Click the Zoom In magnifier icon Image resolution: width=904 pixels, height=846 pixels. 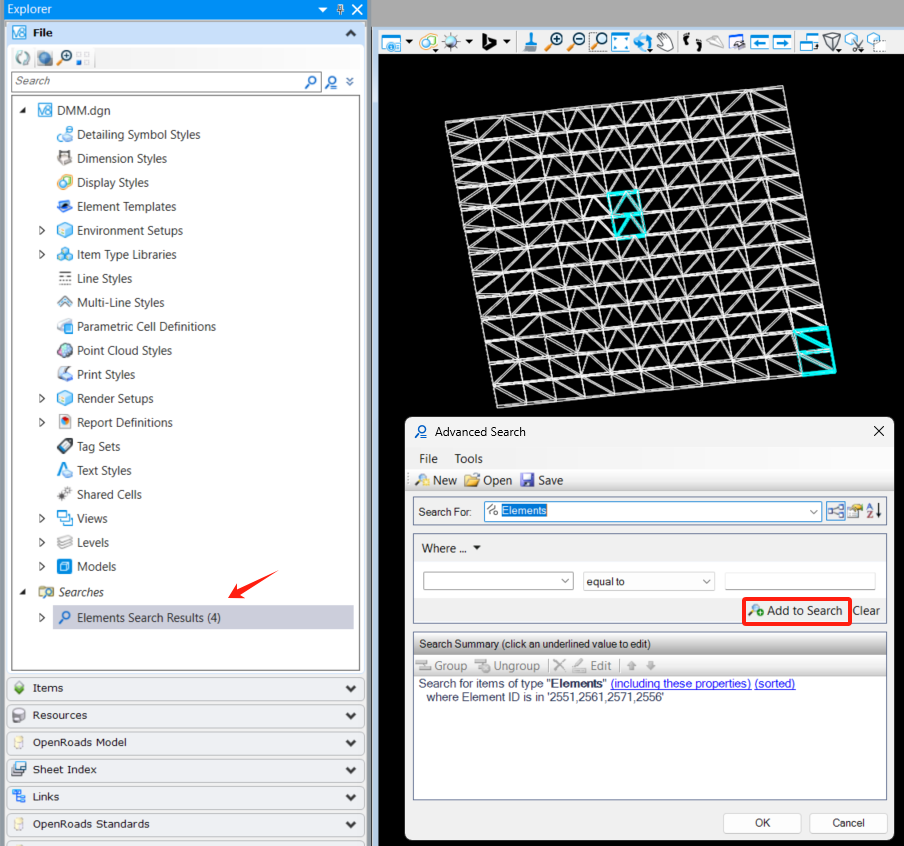554,42
